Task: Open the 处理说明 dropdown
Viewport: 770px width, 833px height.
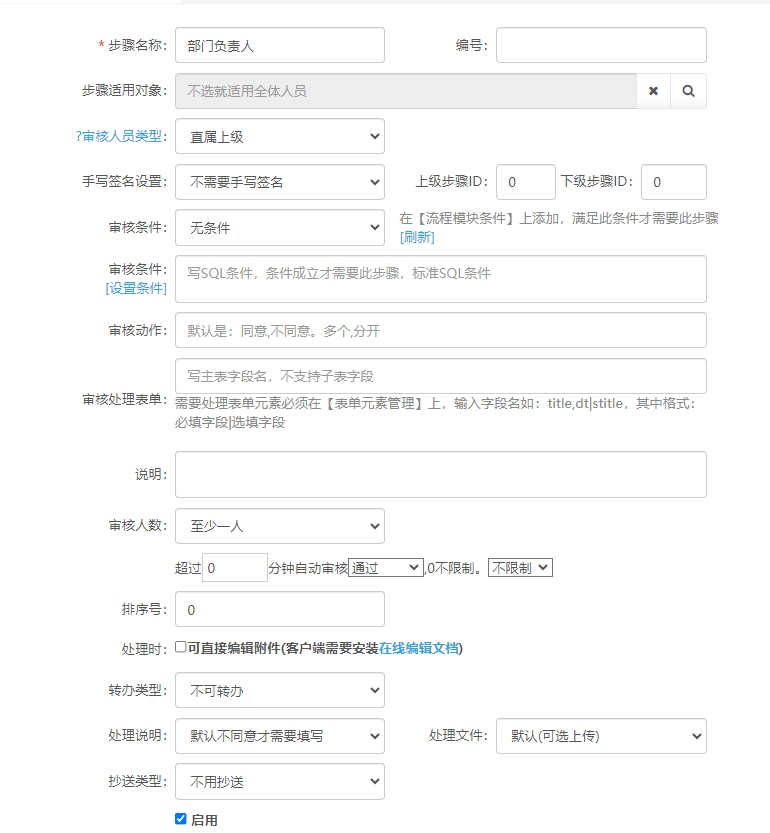Action: (280, 736)
